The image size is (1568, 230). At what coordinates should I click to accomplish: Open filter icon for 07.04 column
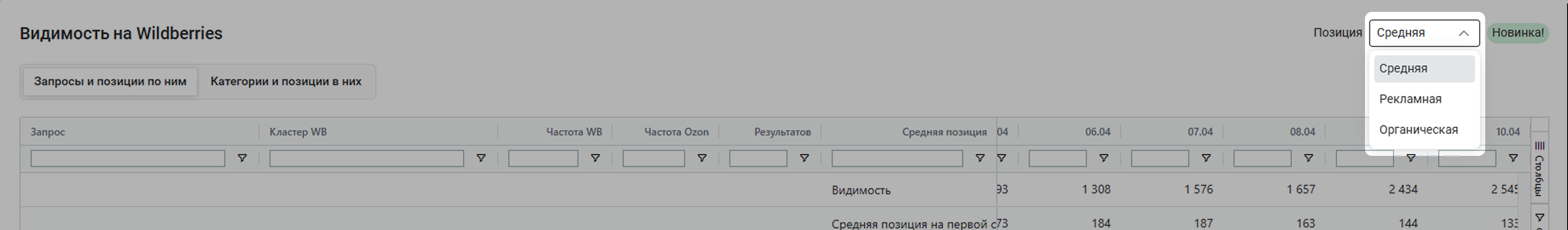coord(1206,158)
